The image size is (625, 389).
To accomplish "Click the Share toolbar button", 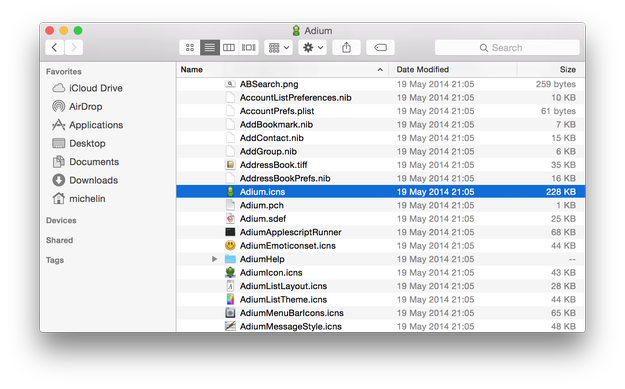I will [x=346, y=48].
